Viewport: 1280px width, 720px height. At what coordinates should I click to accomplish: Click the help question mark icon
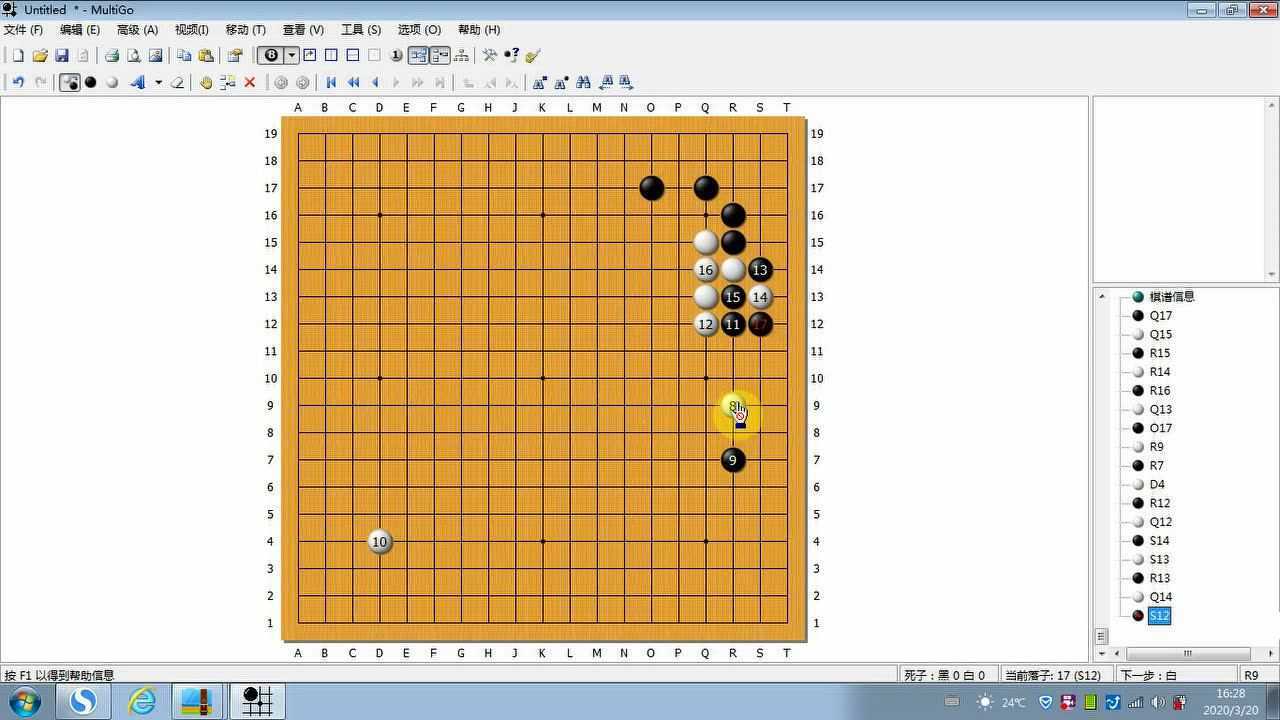point(509,55)
